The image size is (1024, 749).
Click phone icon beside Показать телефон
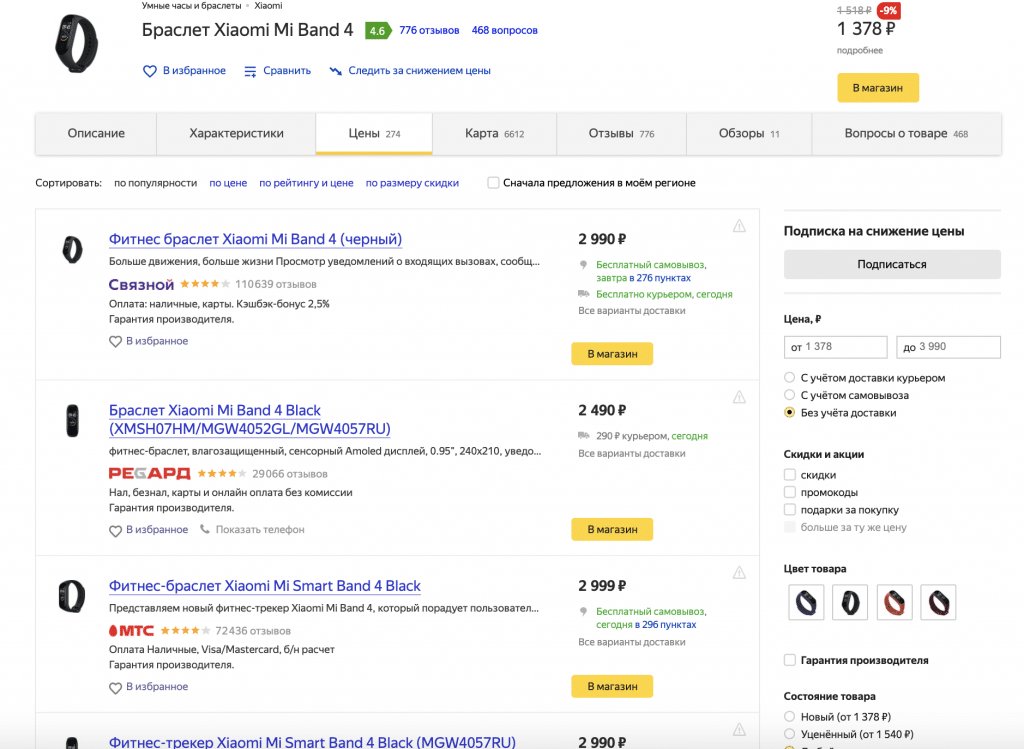coord(205,530)
